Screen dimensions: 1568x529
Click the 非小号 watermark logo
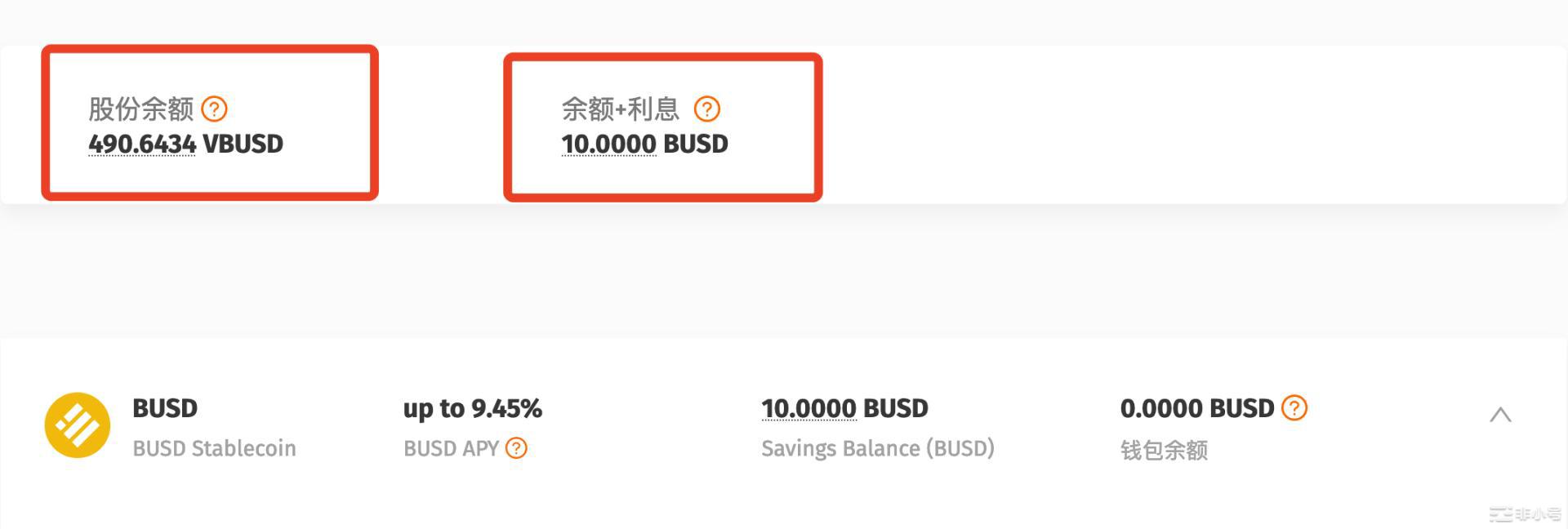tap(1524, 514)
